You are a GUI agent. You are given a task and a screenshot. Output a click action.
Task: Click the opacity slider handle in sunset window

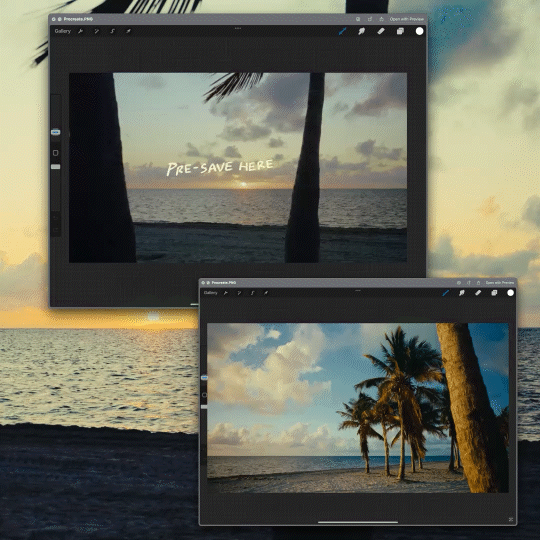point(55,167)
